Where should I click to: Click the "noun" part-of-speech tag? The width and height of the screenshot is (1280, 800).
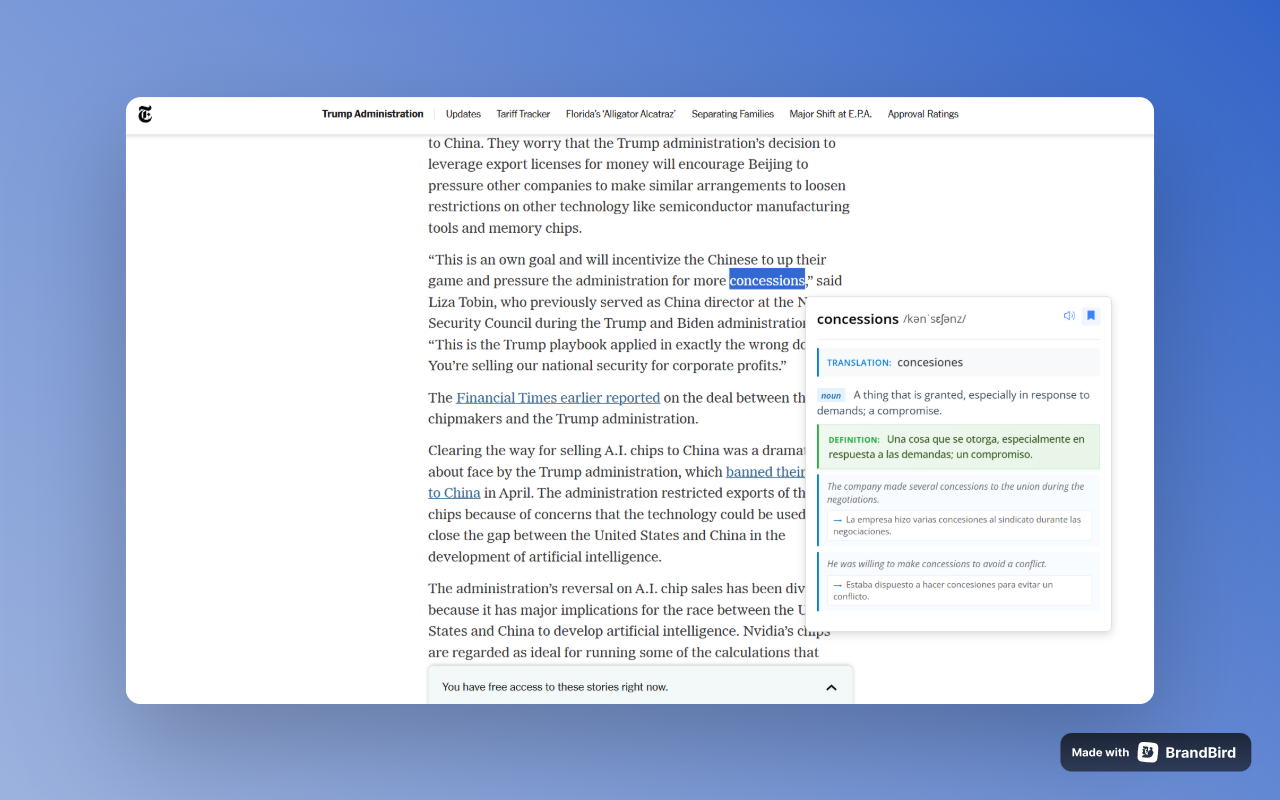831,395
